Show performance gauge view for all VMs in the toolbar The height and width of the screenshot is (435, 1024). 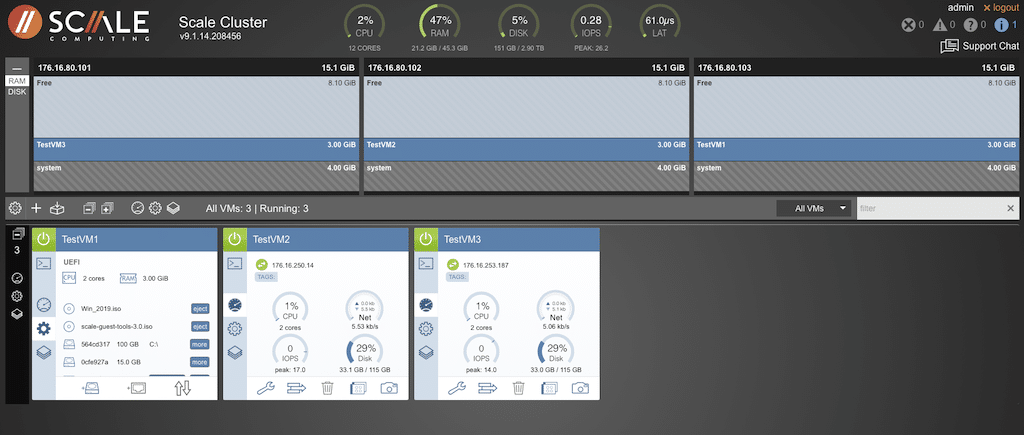137,208
